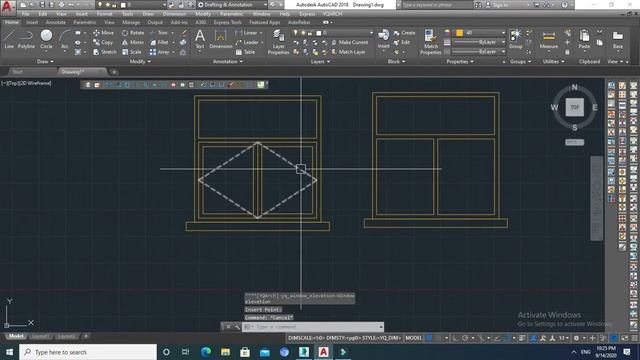Select the Line tool
640x360 pixels.
click(x=9, y=39)
